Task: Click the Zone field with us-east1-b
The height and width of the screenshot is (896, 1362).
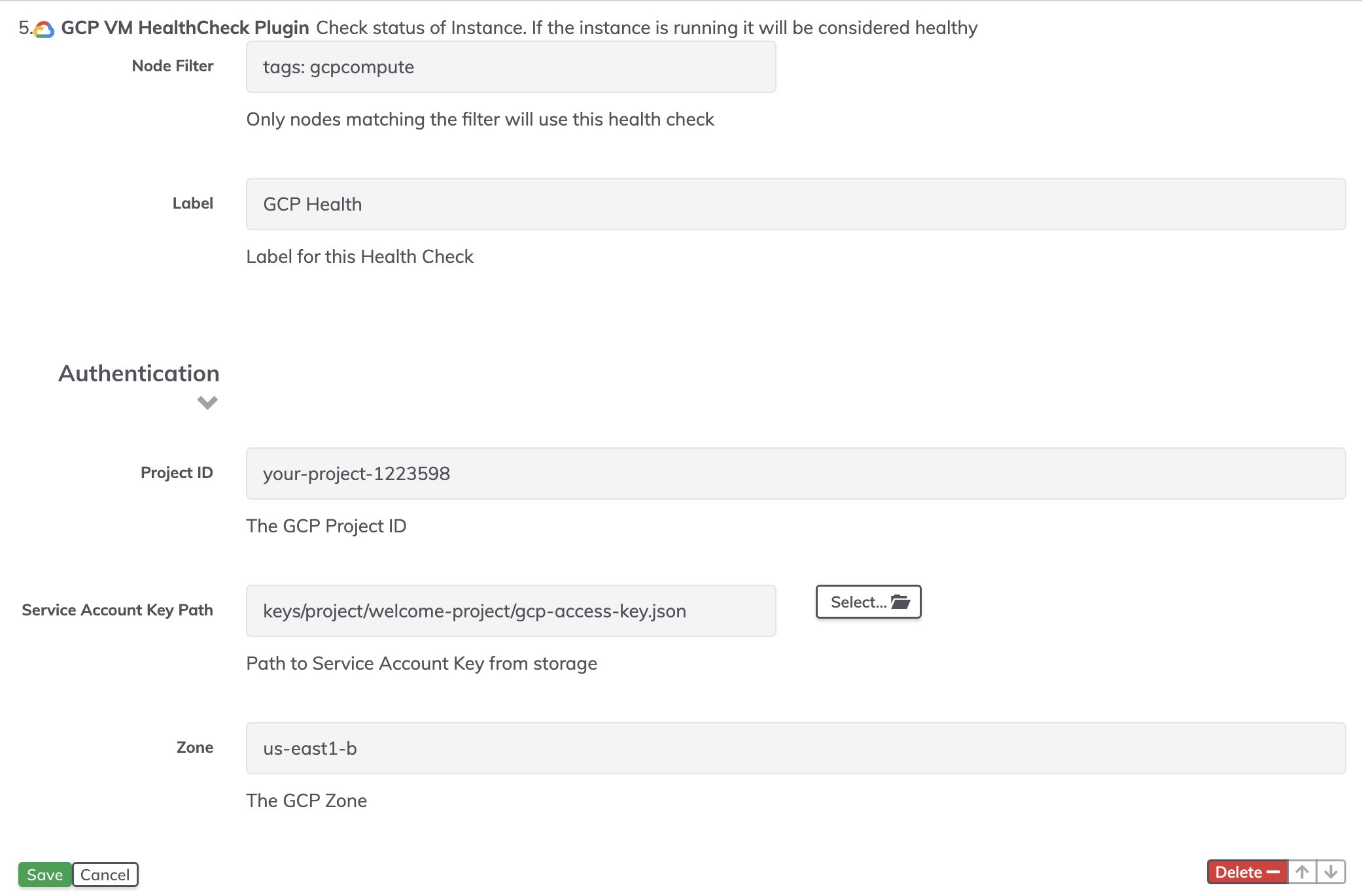Action: (x=795, y=748)
